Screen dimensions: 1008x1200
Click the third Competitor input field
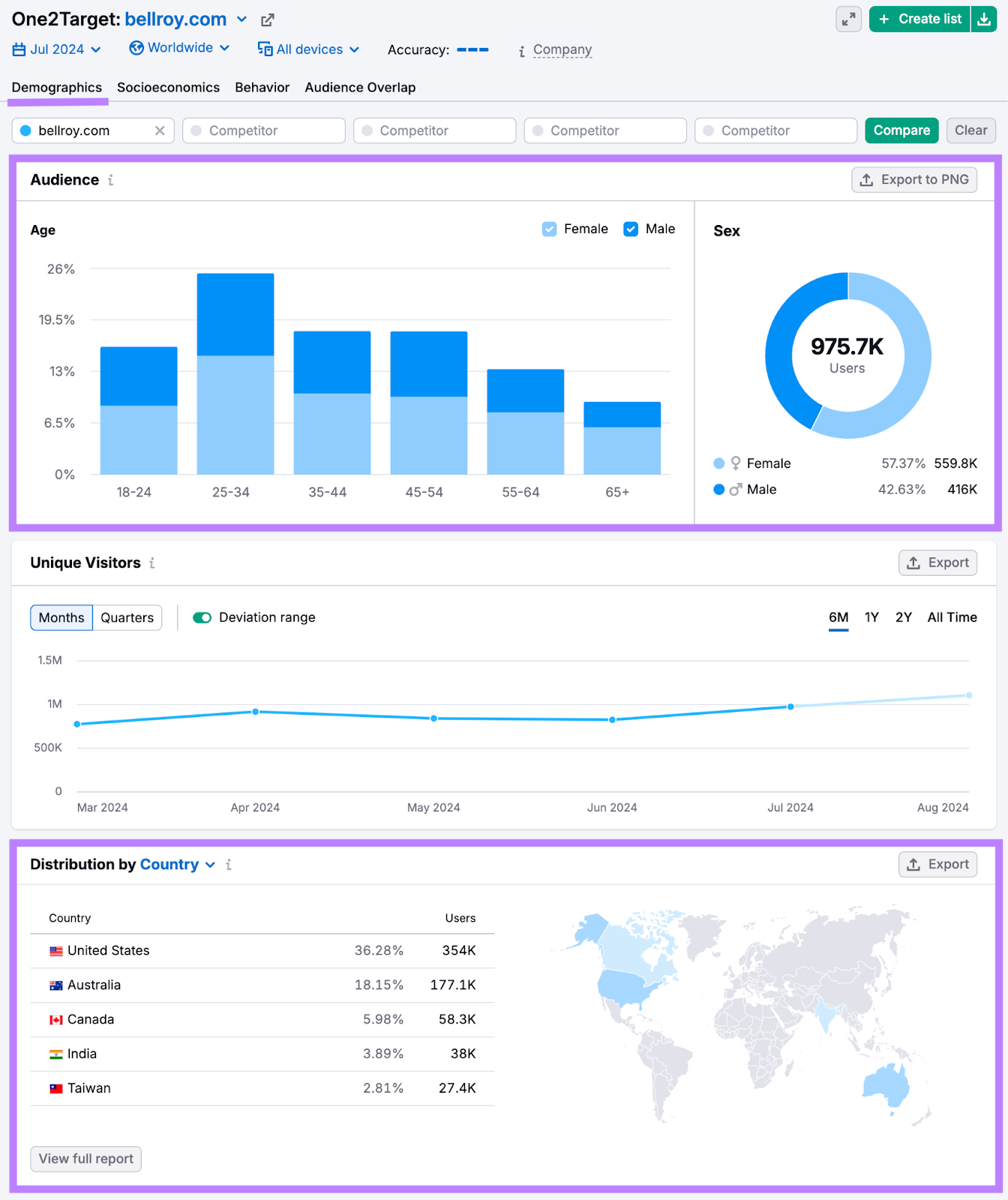(x=606, y=130)
